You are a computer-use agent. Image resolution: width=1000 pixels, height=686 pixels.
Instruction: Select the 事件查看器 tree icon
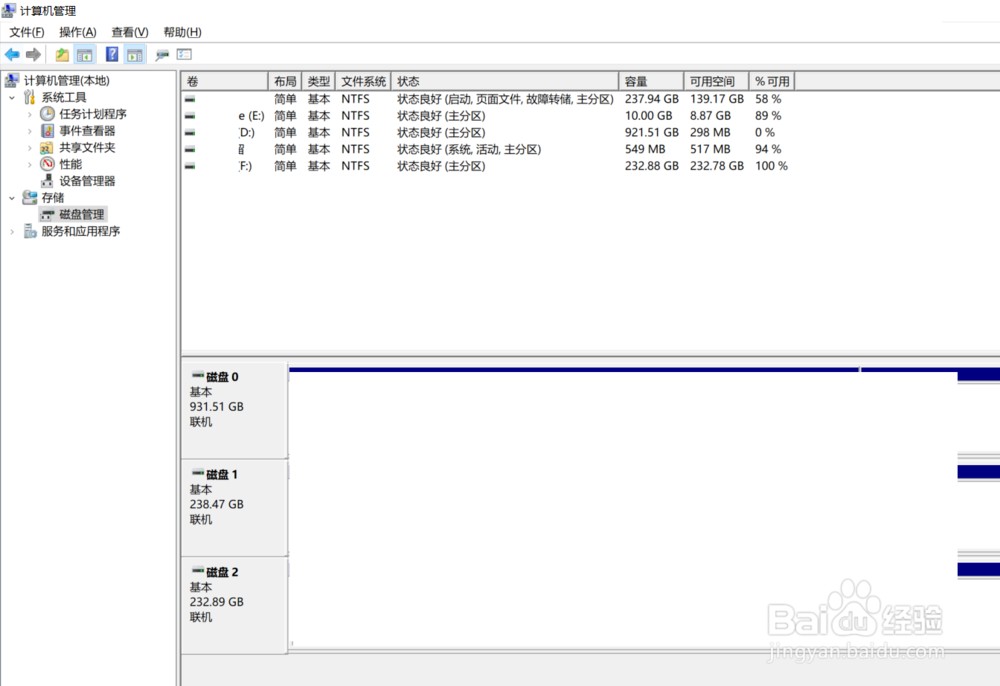point(47,131)
